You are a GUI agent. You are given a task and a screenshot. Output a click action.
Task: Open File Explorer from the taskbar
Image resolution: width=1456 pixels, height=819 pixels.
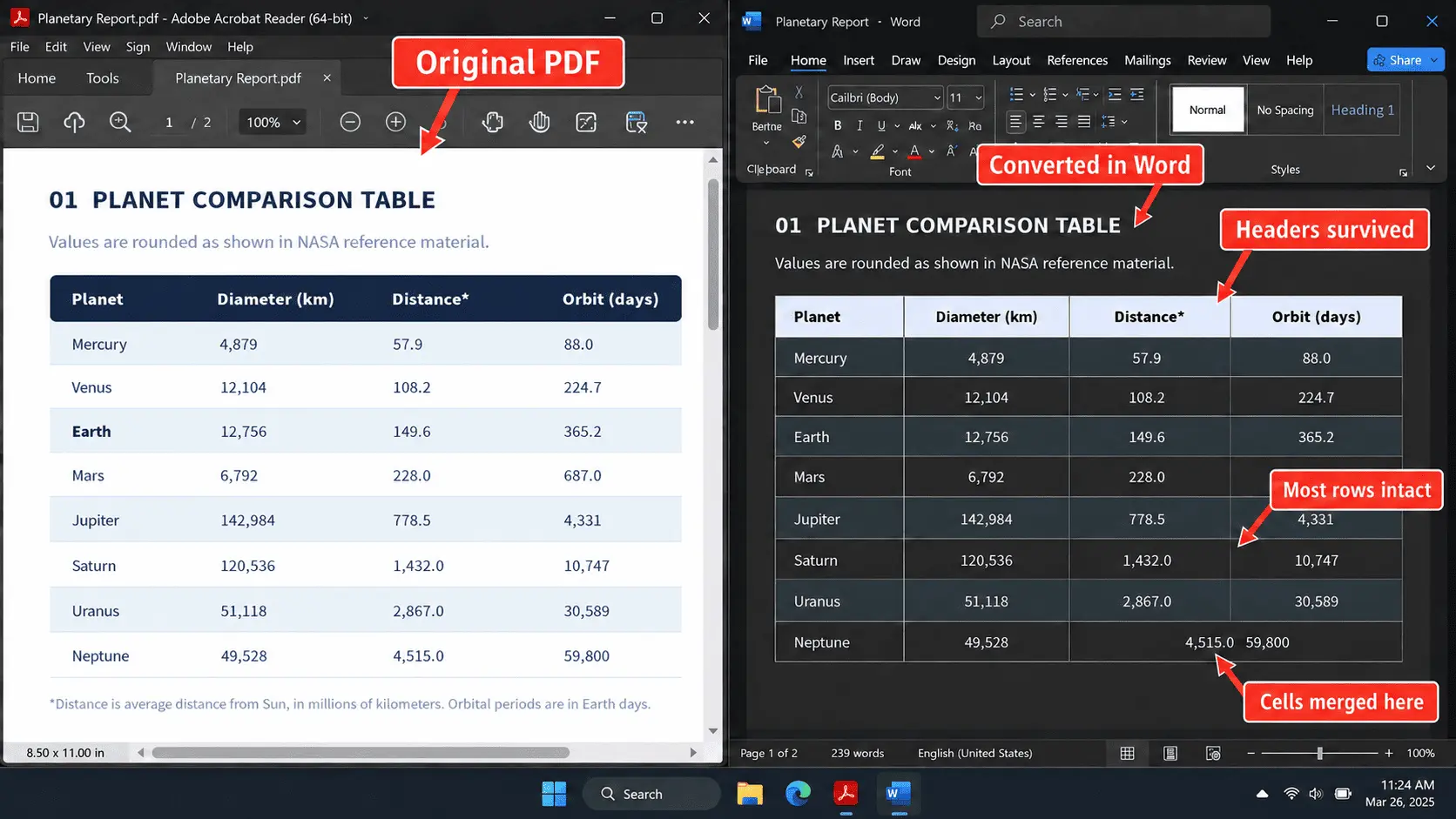(750, 794)
